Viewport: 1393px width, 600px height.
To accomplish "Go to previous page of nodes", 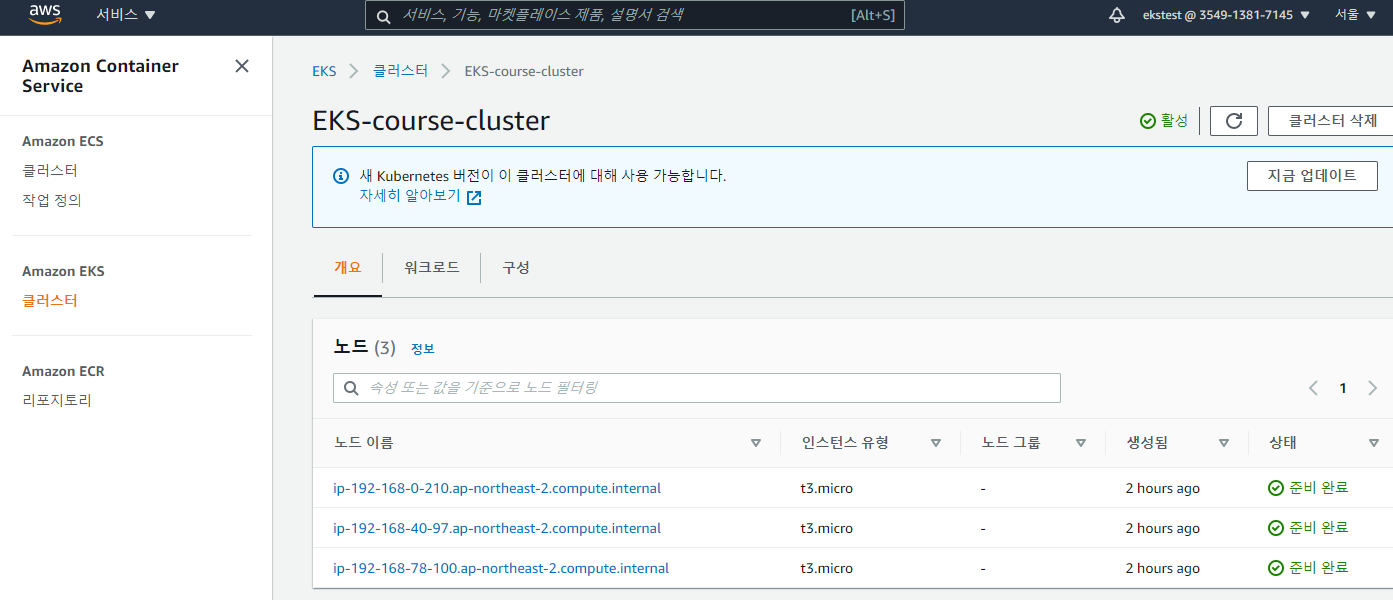I will coord(1313,388).
